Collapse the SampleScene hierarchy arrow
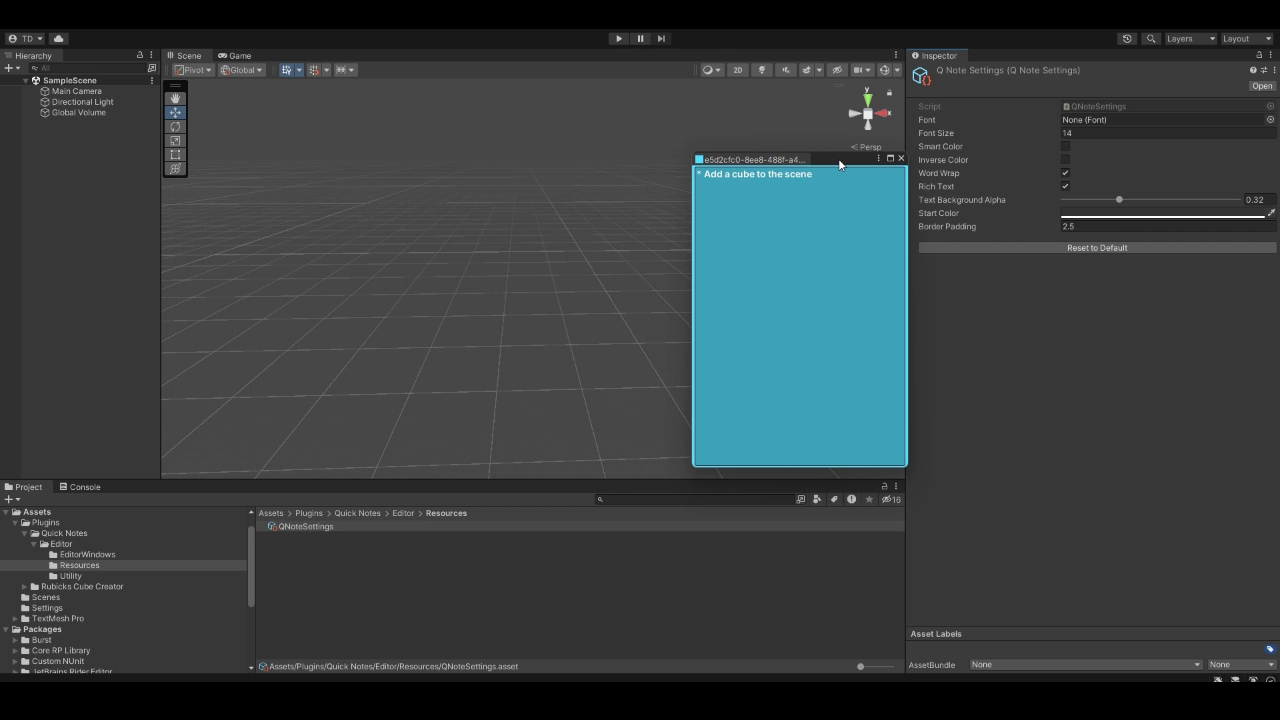This screenshot has width=1280, height=720. pyautogui.click(x=25, y=81)
